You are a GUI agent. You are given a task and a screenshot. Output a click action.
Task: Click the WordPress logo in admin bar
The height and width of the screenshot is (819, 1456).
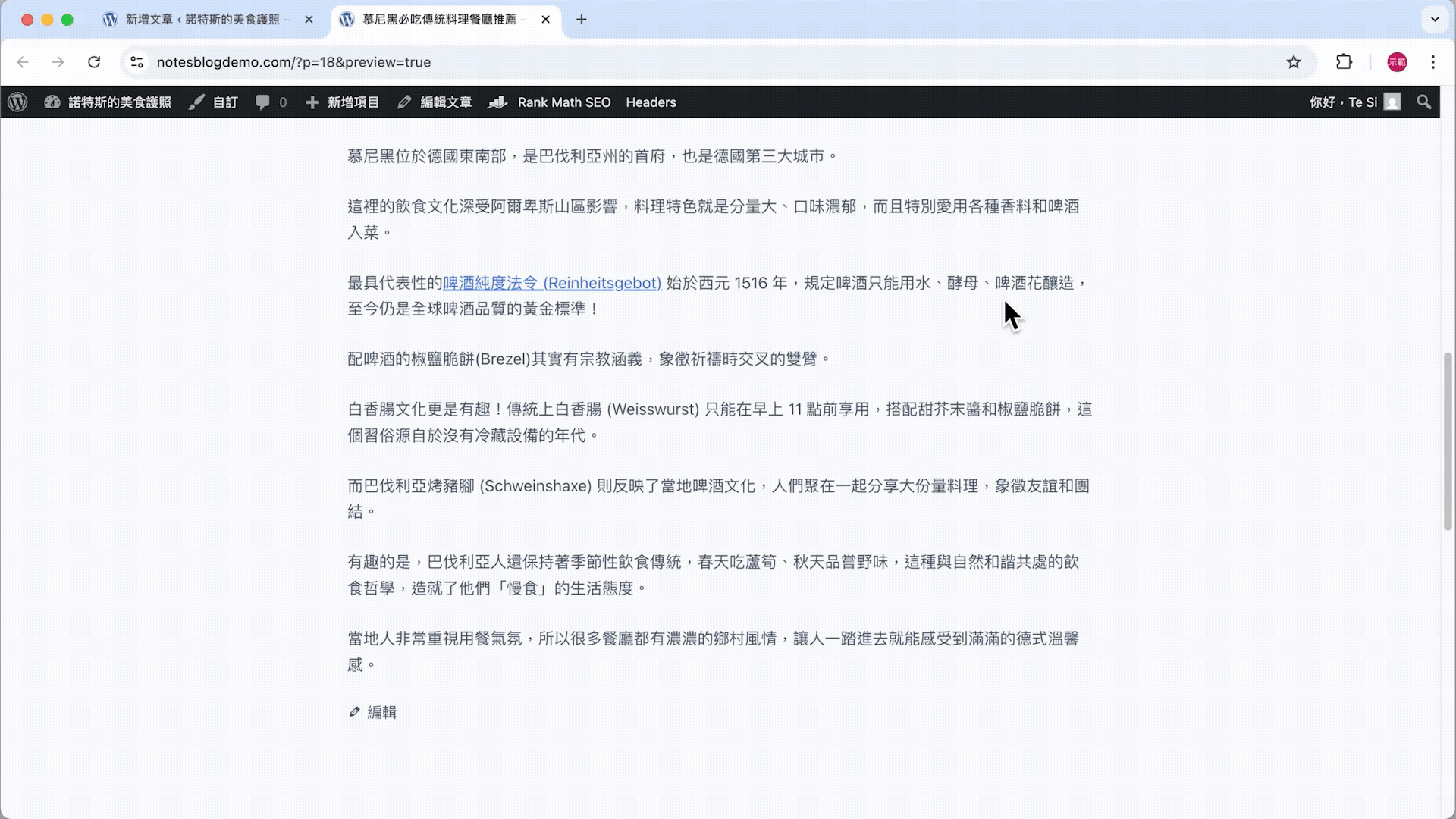tap(18, 102)
